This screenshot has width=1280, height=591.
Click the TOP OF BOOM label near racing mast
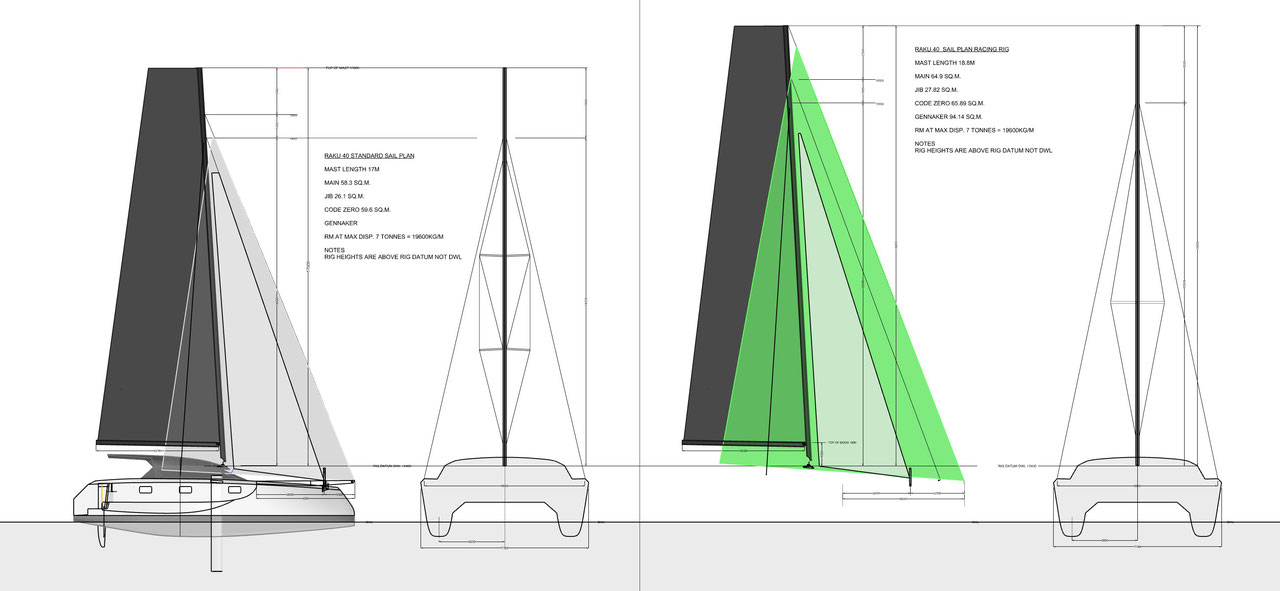(x=837, y=442)
